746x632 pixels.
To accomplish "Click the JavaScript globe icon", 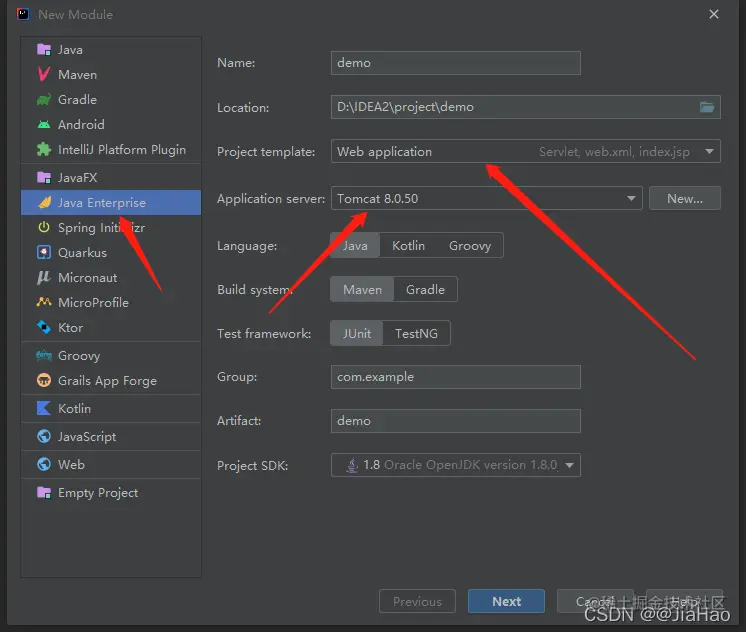I will point(44,436).
